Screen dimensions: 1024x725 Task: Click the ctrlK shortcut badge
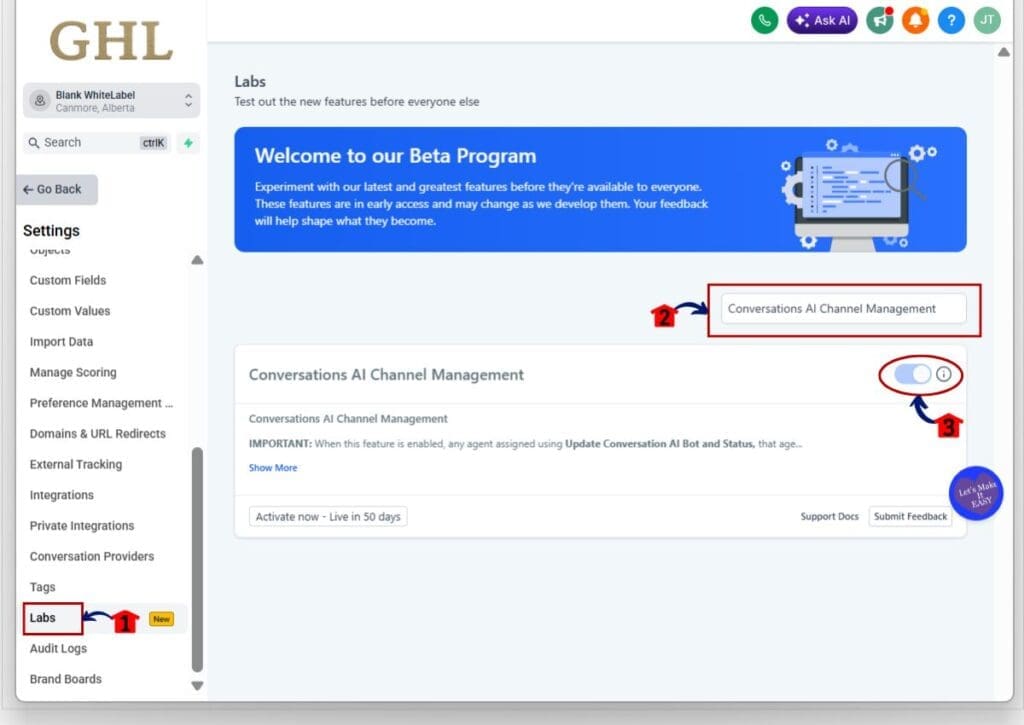click(153, 143)
